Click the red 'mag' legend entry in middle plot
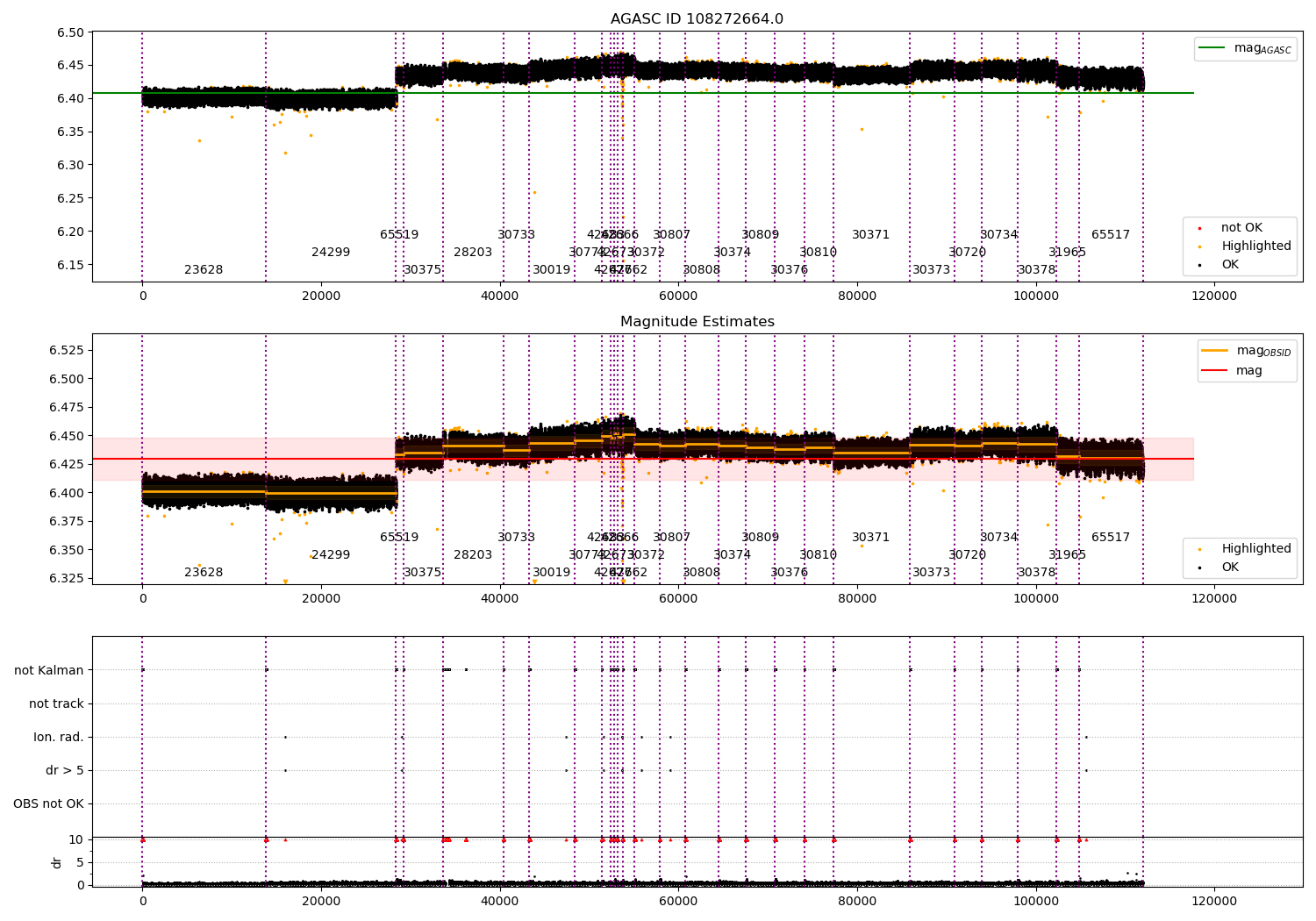1316x921 pixels. [1232, 370]
